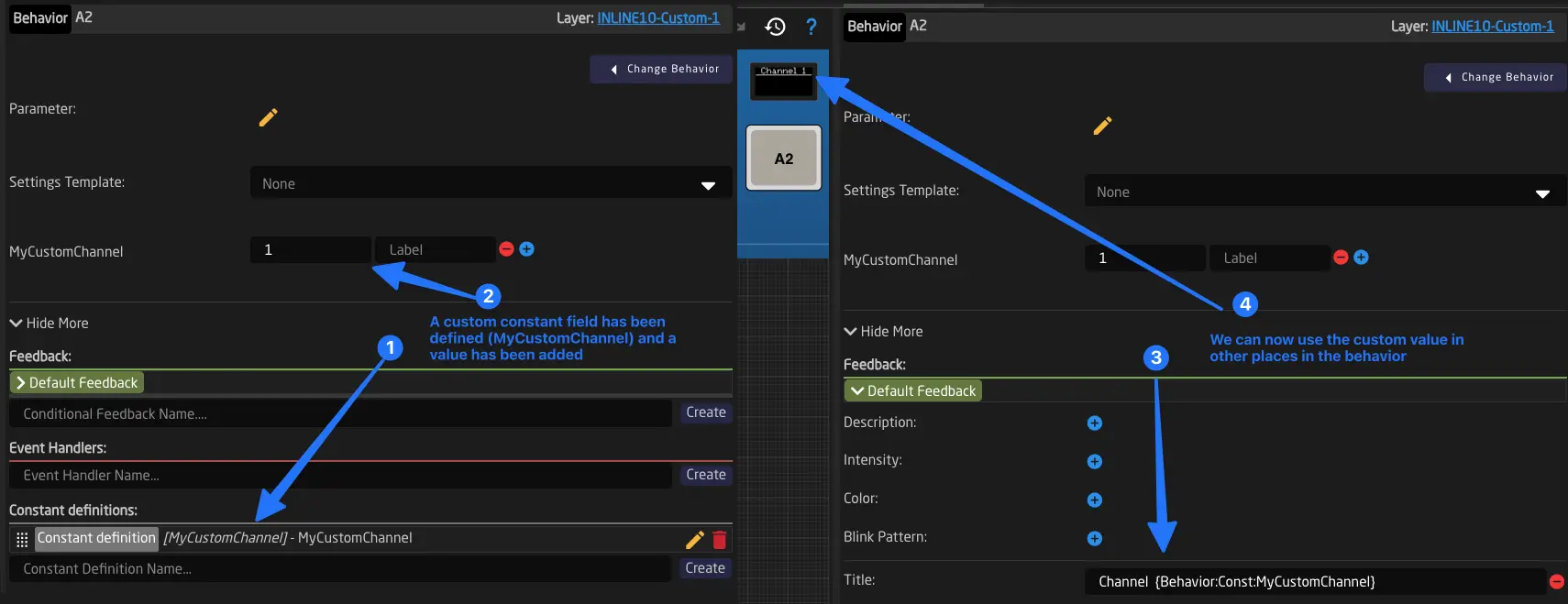
Task: Collapse Hide More in the right panel
Action: click(884, 331)
